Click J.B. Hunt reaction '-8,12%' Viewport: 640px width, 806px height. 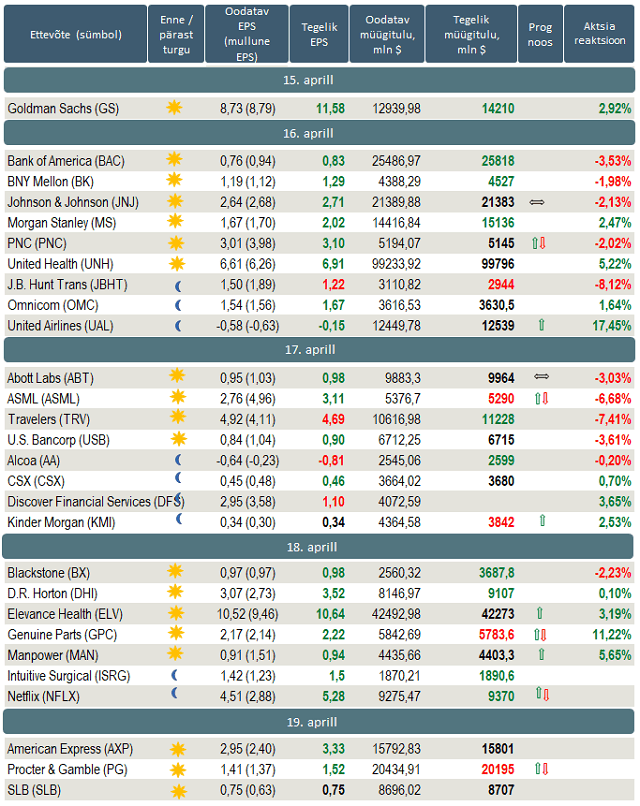coord(613,285)
